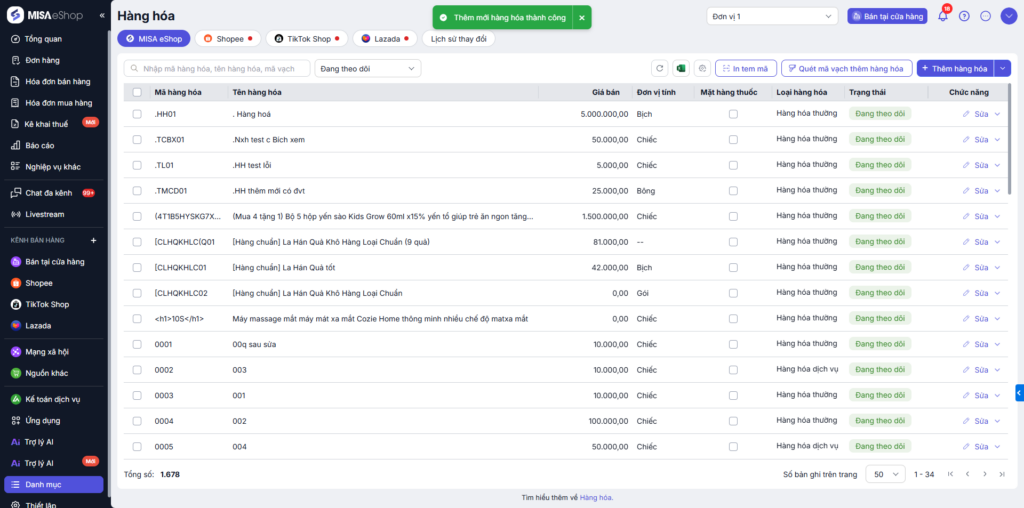Viewport: 1024px width, 508px height.
Task: Collapse the sidebar with double-arrow icon
Action: pos(102,16)
